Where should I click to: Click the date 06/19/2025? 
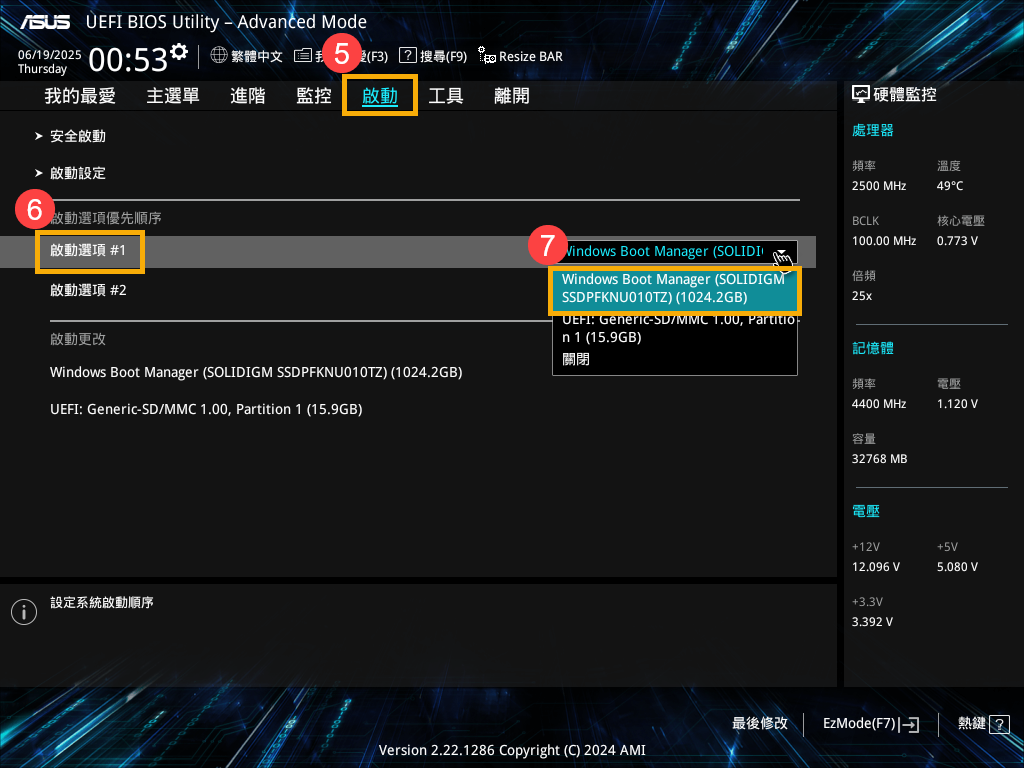point(50,55)
